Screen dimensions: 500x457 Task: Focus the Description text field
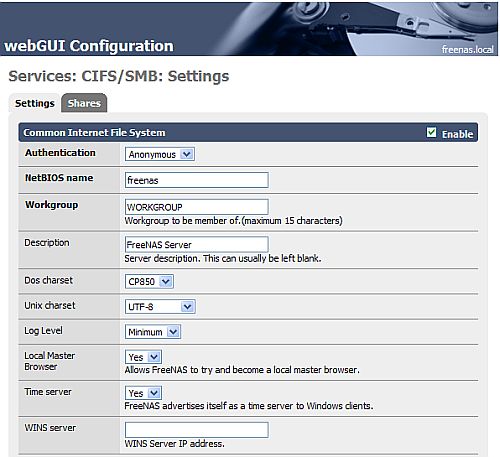click(x=197, y=245)
